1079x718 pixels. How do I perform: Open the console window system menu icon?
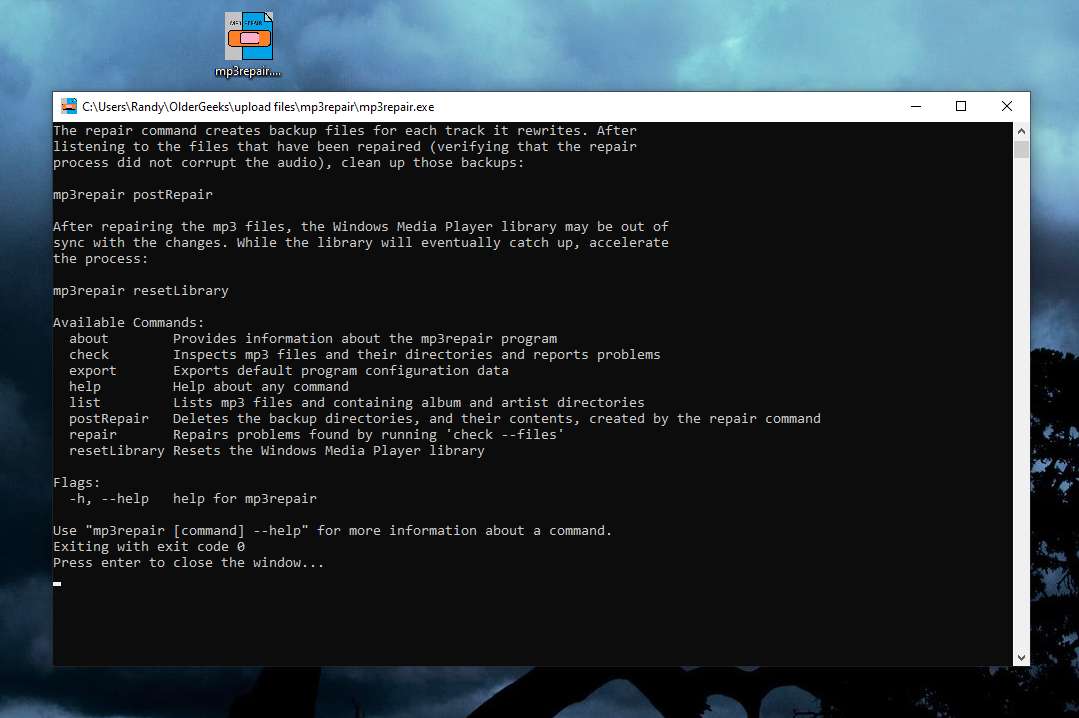point(69,107)
